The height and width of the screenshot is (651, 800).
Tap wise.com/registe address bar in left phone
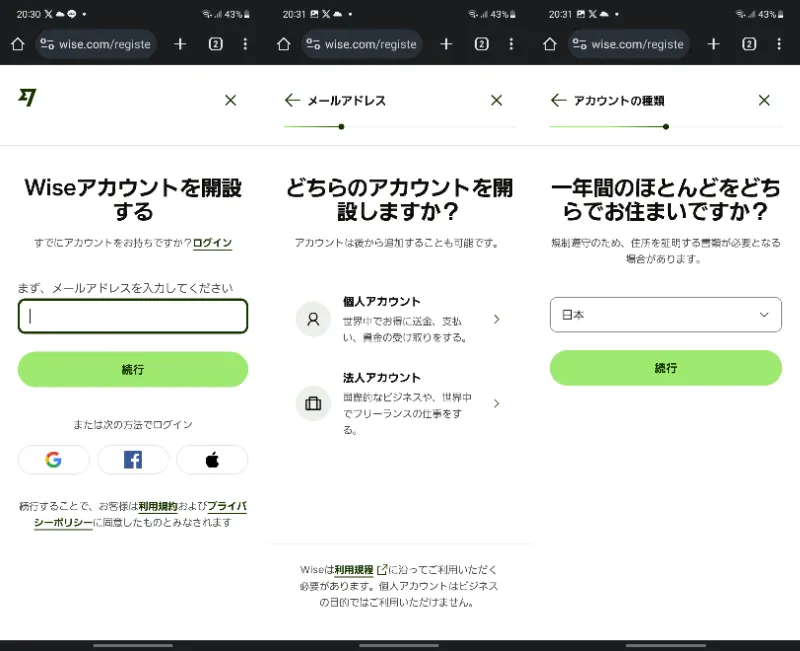tap(96, 44)
